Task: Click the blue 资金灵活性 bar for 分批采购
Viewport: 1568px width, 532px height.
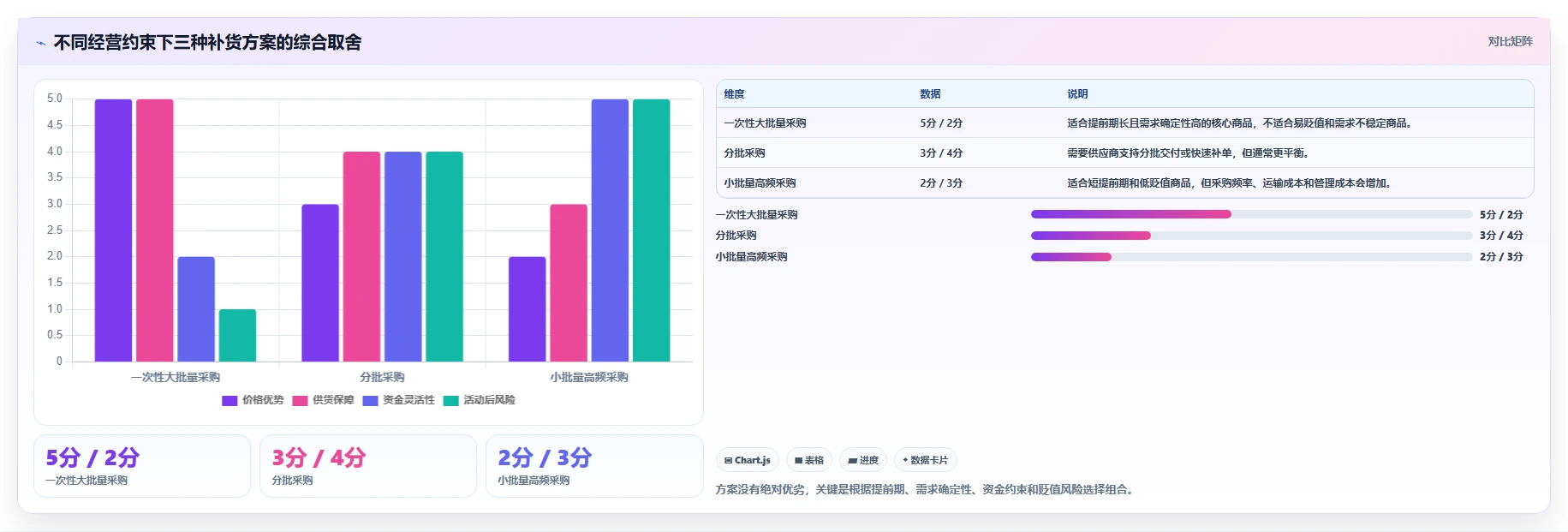Action: coord(402,257)
